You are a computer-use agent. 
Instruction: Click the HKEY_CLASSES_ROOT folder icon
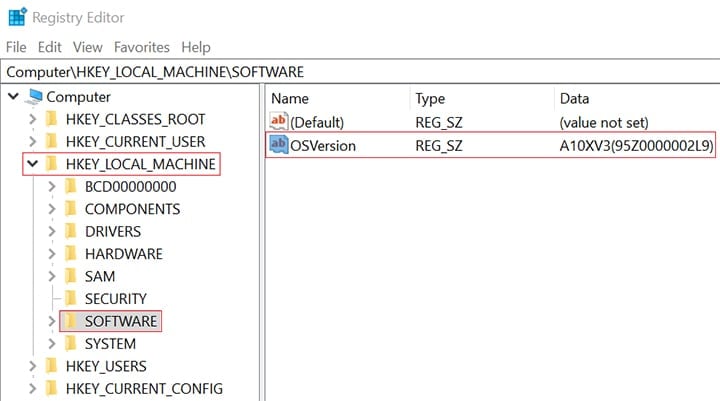[x=51, y=119]
